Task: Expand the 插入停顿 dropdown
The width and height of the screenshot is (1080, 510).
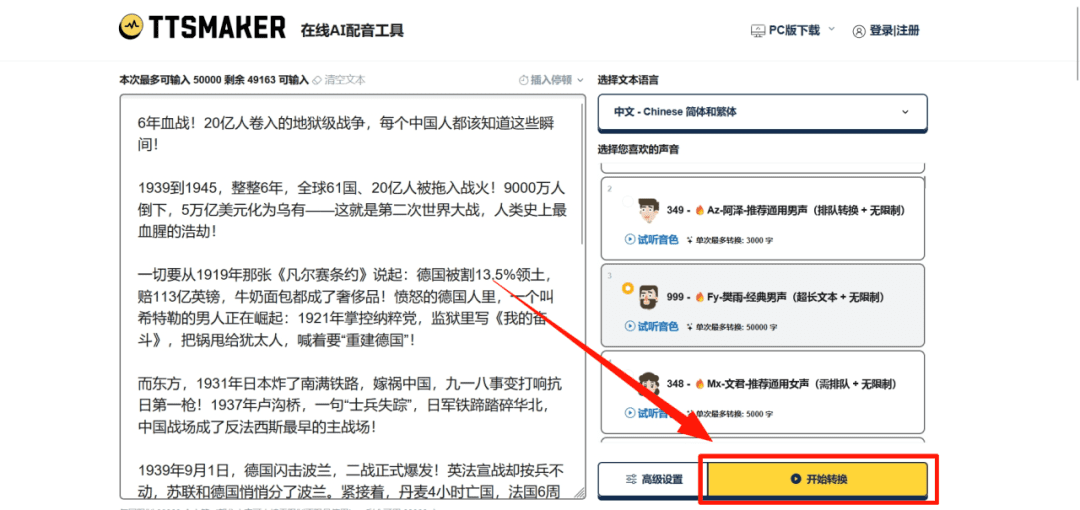Action: 552,80
